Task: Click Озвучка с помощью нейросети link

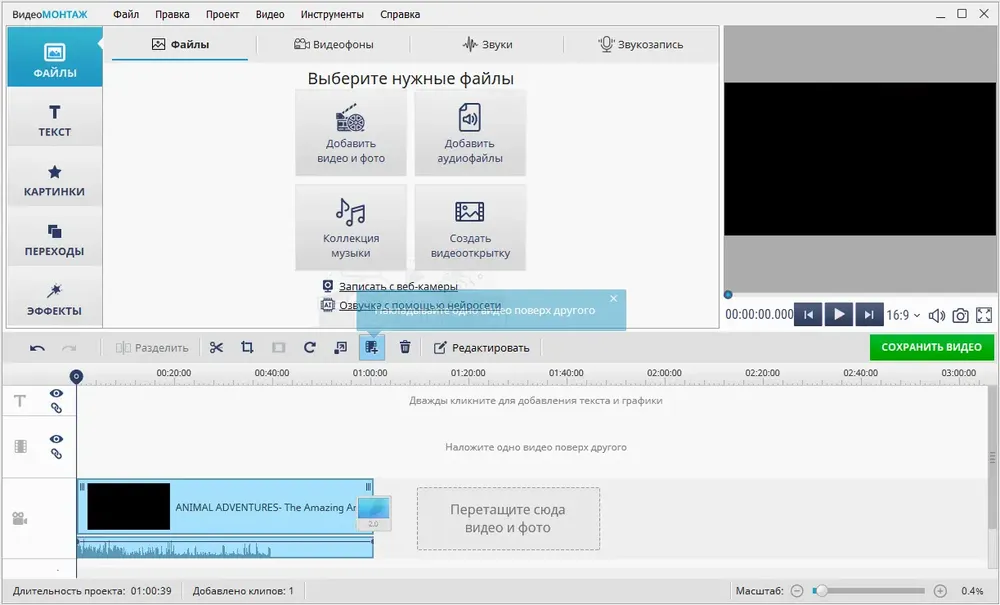Action: click(420, 305)
